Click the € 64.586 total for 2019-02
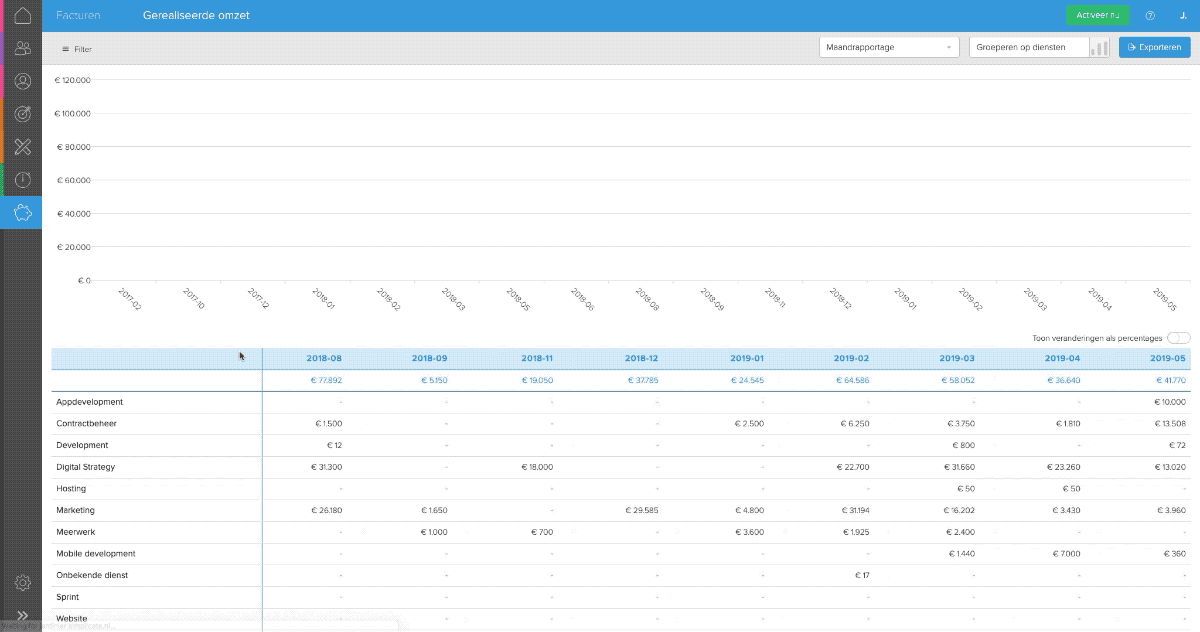 pos(853,380)
